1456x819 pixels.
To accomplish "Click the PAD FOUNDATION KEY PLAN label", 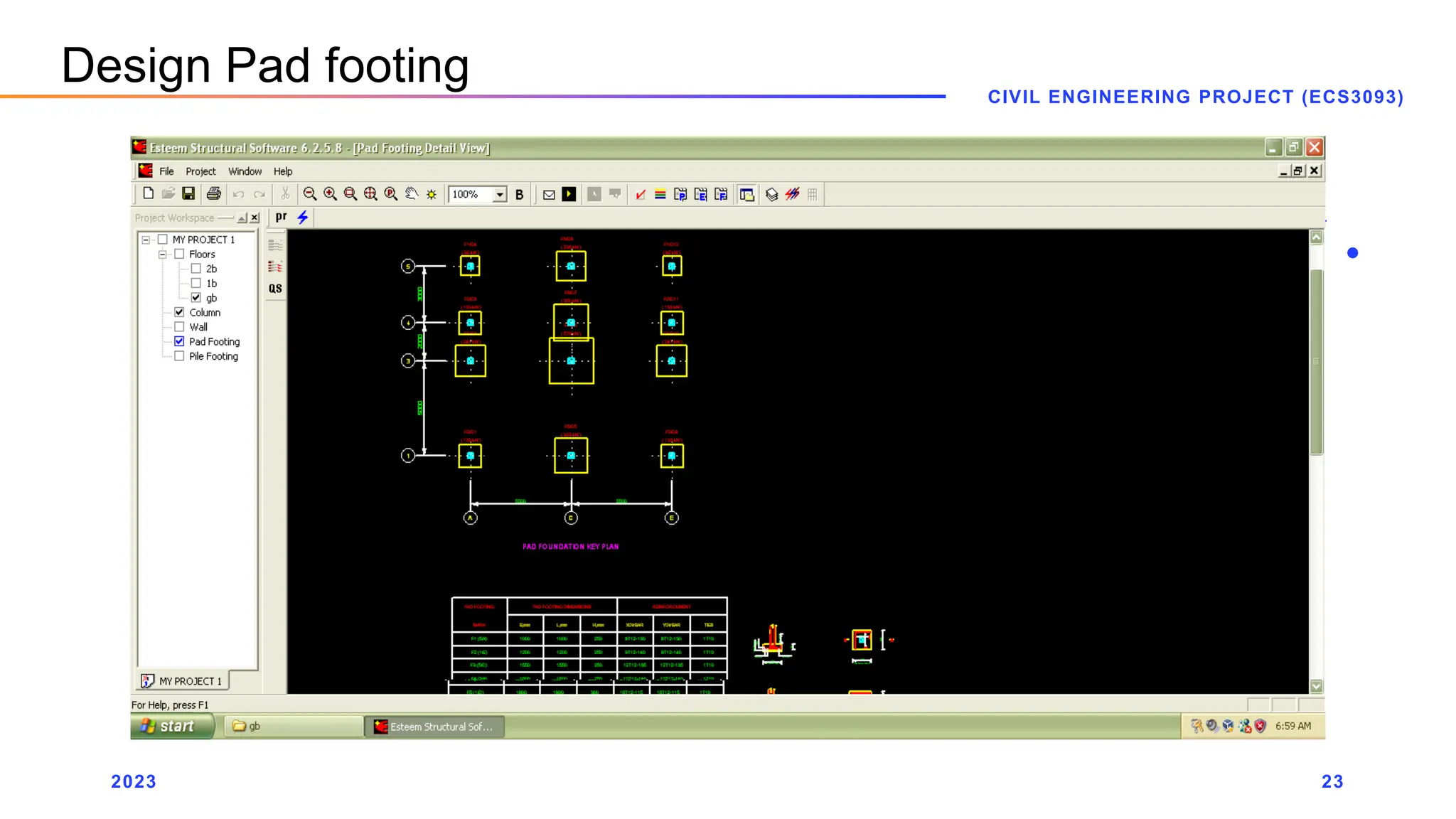I will [x=570, y=547].
